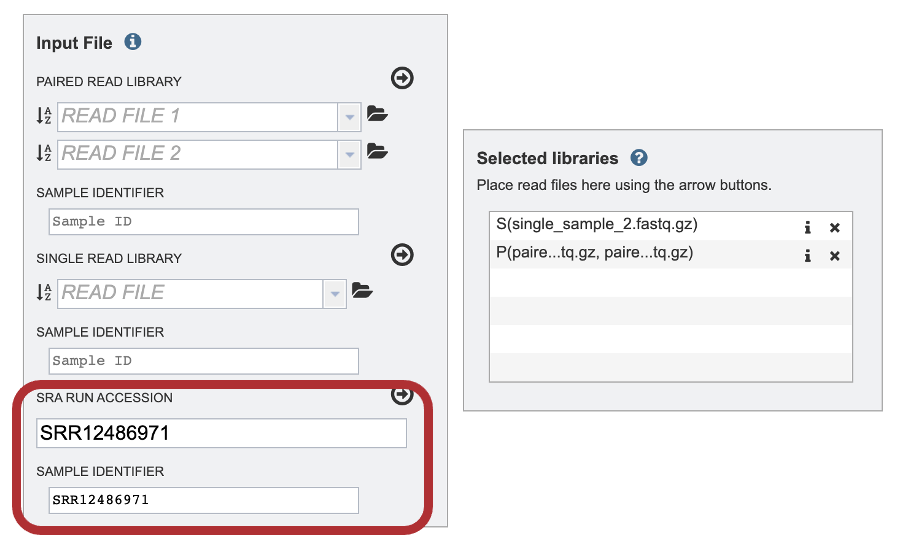The width and height of the screenshot is (908, 556).
Task: Open folder browser for single READ FILE
Action: (x=362, y=291)
